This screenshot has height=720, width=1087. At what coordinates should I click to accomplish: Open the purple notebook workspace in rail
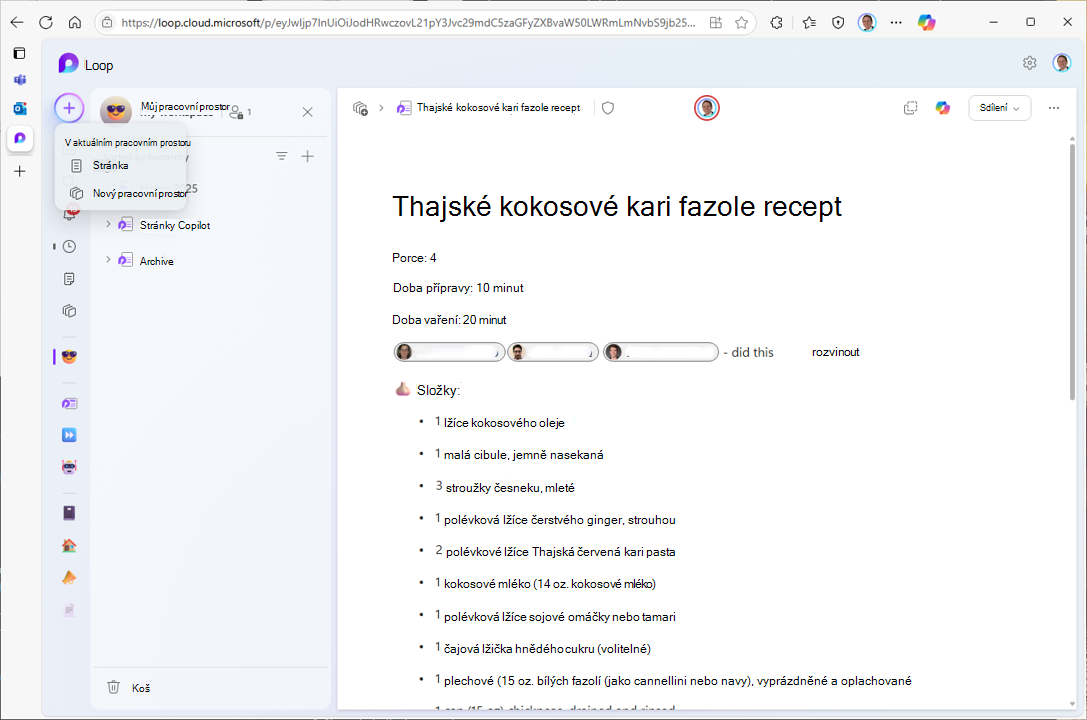(x=69, y=513)
